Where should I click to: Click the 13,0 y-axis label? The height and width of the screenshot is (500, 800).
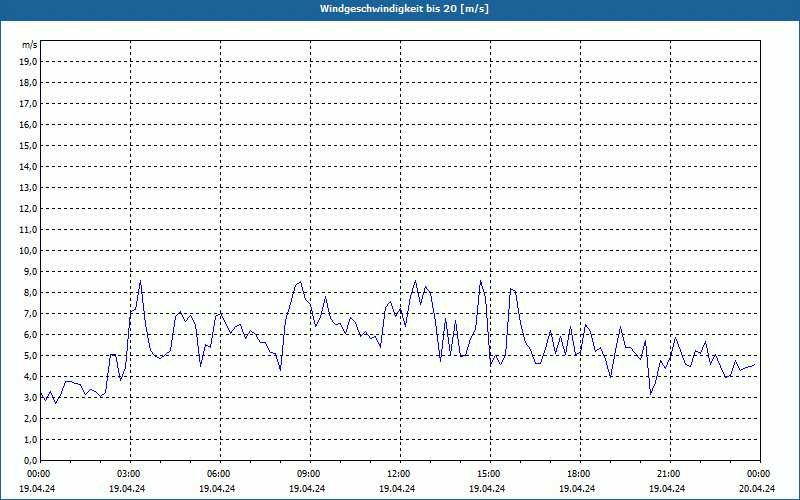(29, 187)
